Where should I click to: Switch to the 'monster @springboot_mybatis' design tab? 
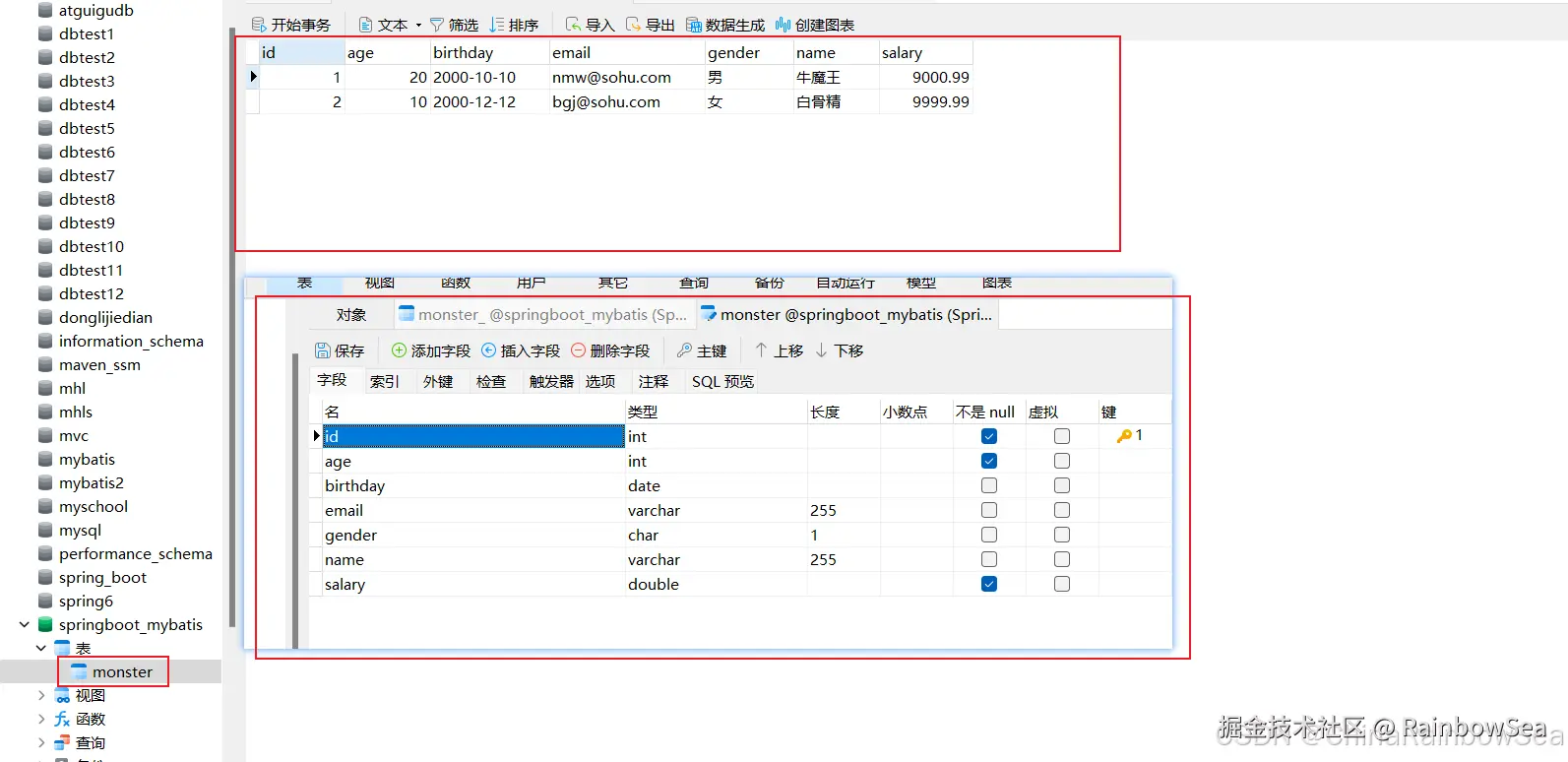pos(847,314)
